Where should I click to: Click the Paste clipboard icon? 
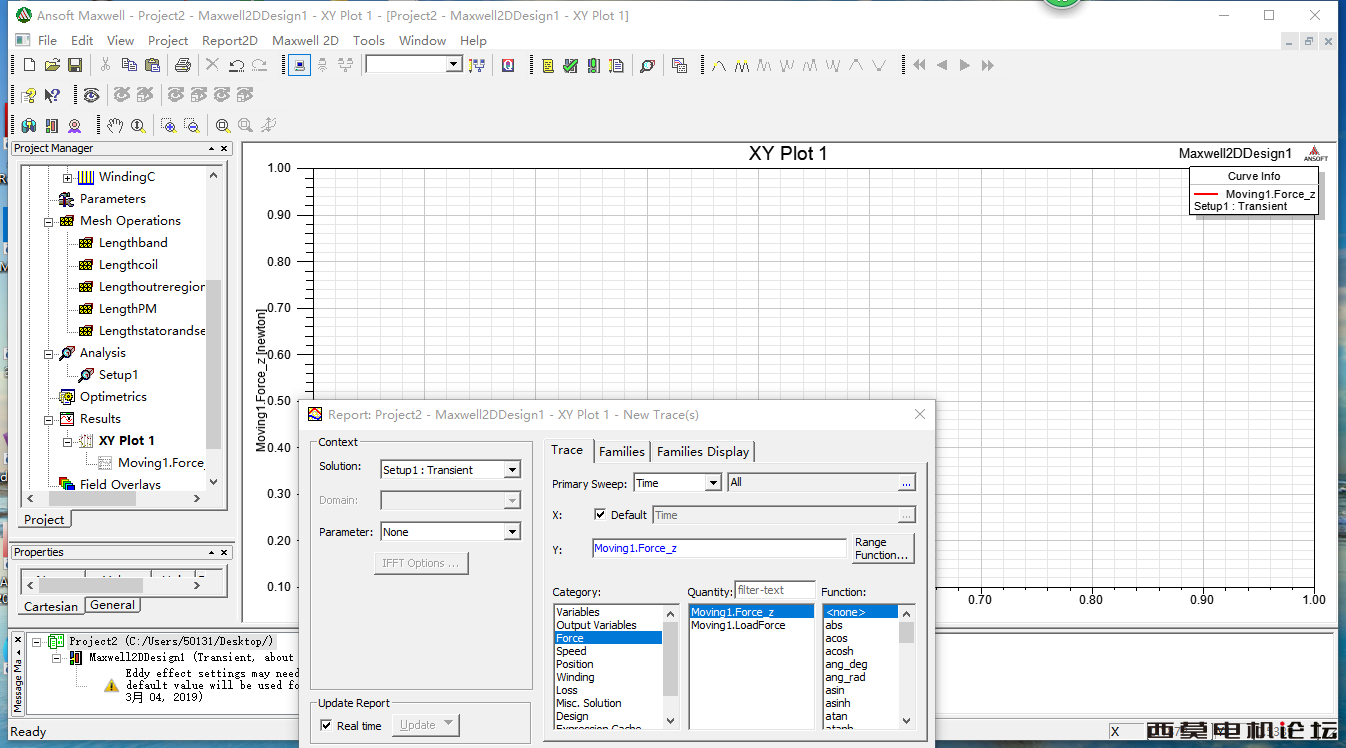[x=152, y=65]
